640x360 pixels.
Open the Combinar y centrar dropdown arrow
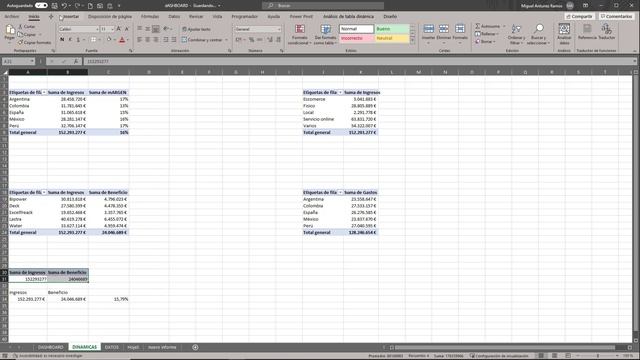227,40
